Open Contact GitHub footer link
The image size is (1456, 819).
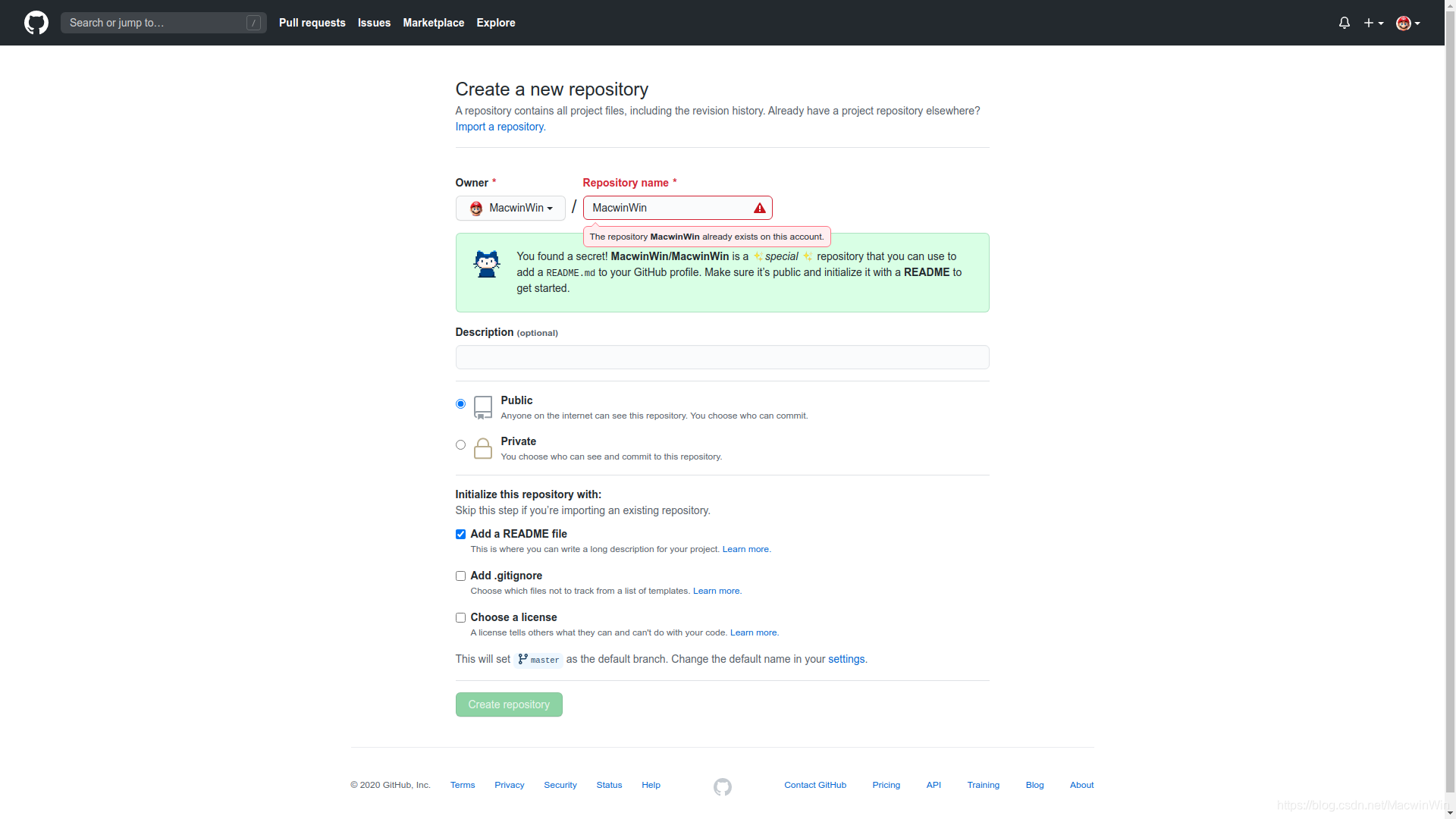pyautogui.click(x=815, y=785)
